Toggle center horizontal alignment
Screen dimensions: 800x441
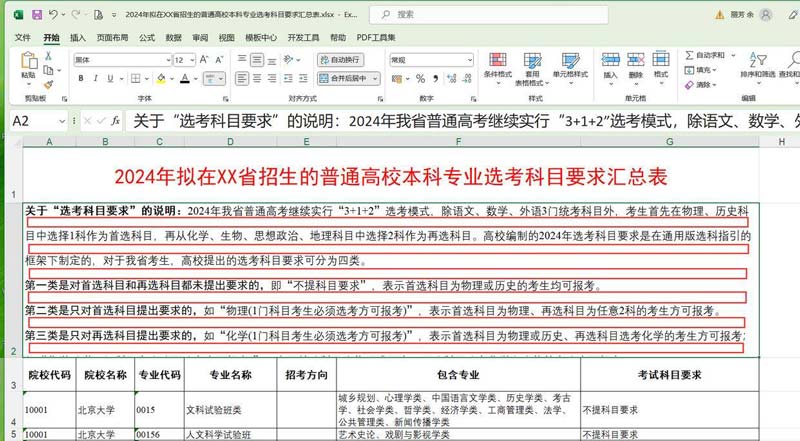tap(257, 79)
